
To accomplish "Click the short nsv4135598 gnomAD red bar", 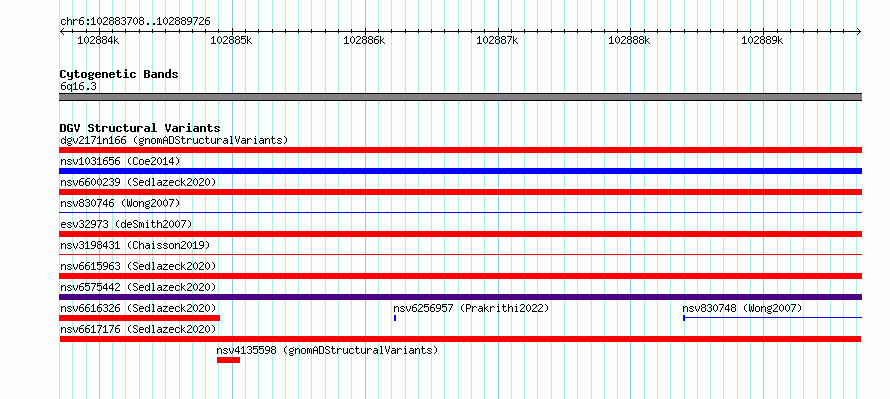I will click(x=228, y=360).
